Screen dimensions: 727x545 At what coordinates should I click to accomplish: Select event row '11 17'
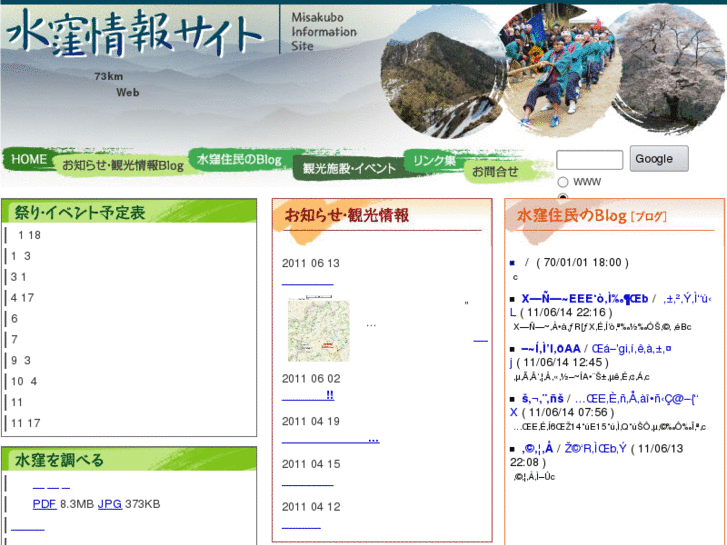[26, 423]
